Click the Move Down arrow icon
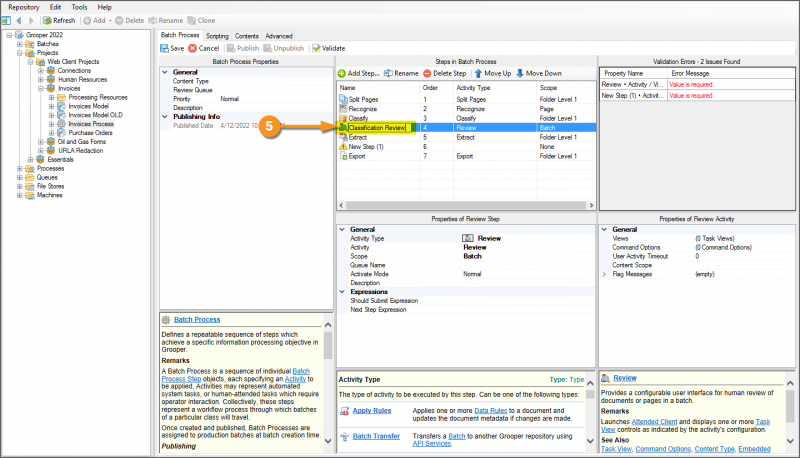Viewport: 800px width, 458px height. click(520, 73)
